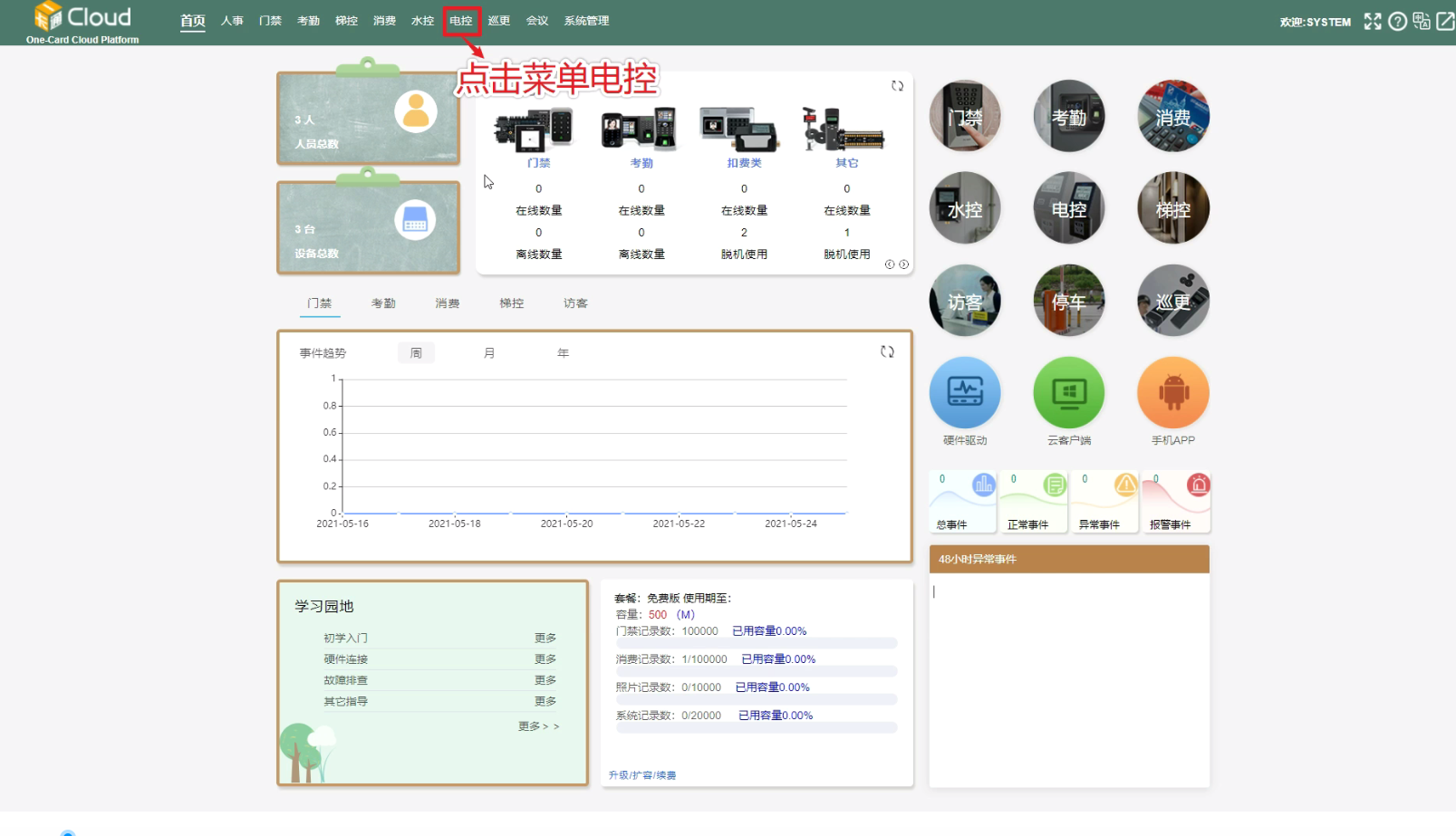Switch to the 消费 chart tab
This screenshot has height=836, width=1456.
(447, 303)
